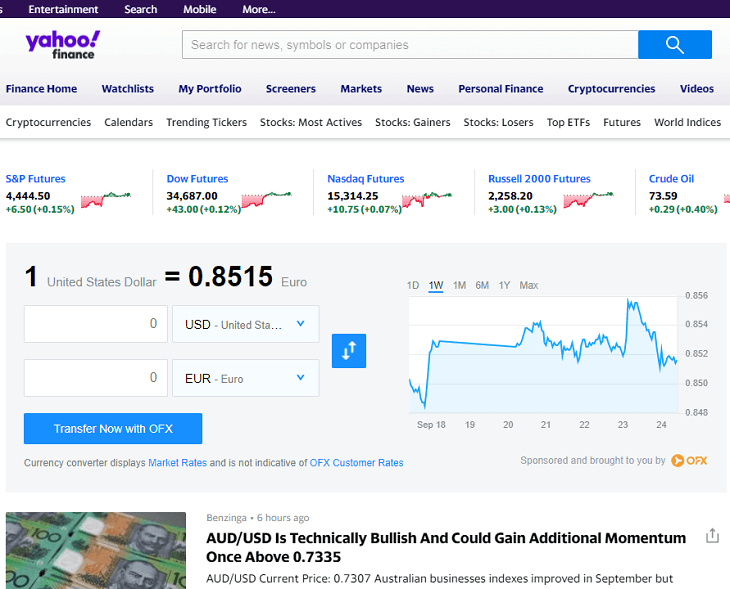Open the USD currency dropdown
Screen dimensions: 730x589
click(x=246, y=324)
